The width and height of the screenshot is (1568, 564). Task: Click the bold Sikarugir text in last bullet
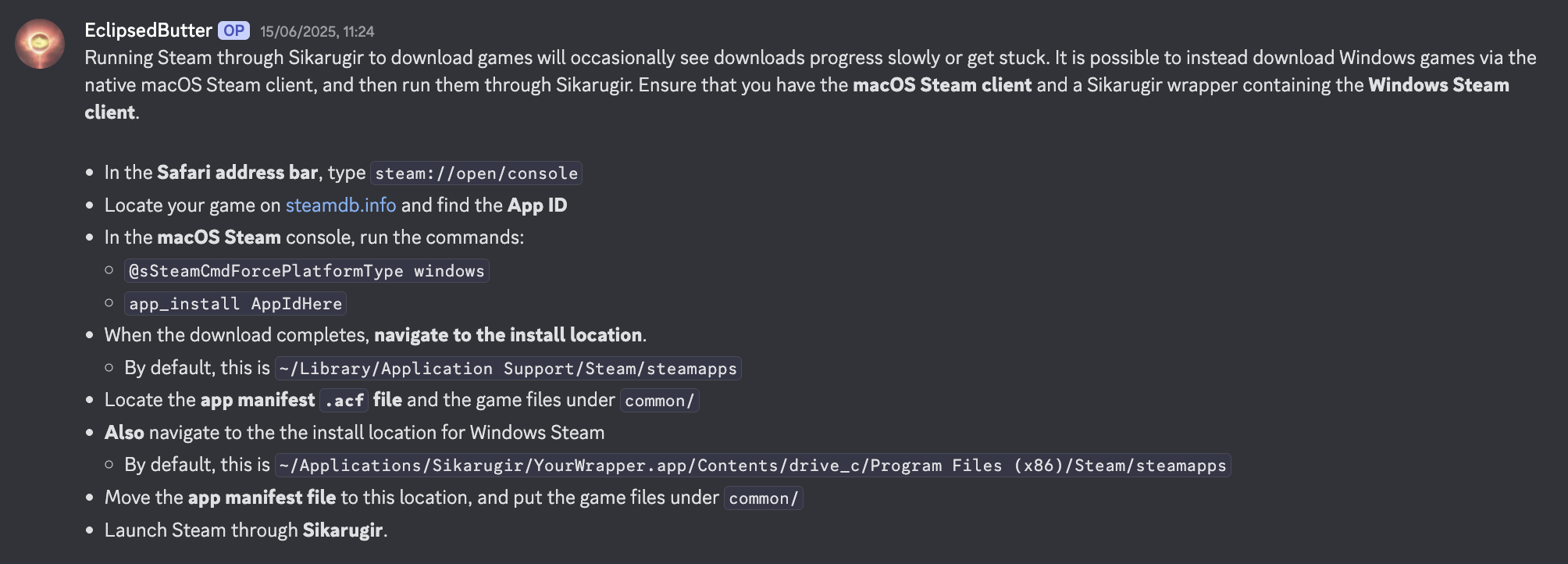tap(342, 530)
